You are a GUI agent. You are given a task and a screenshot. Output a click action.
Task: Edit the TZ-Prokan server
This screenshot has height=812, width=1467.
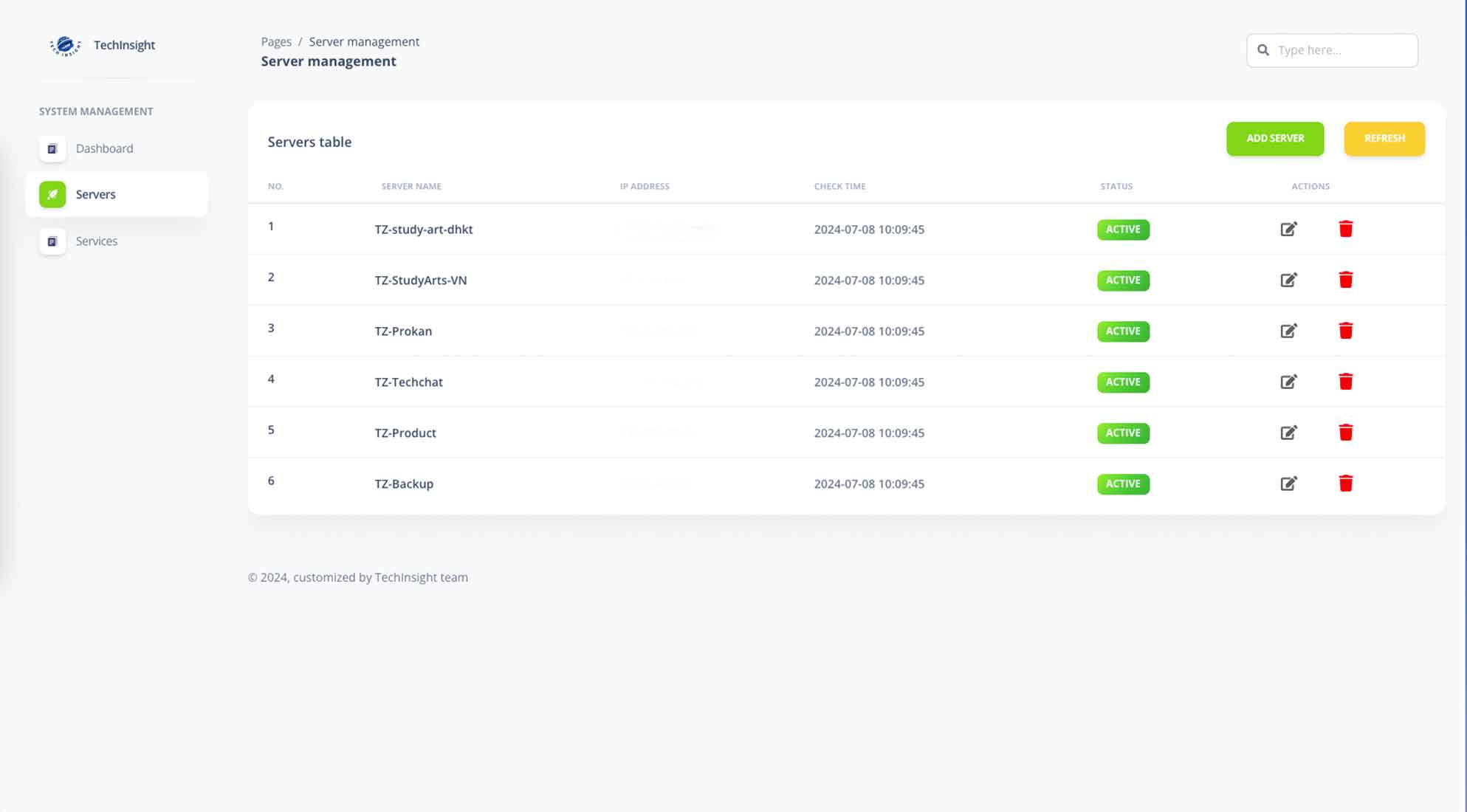[x=1288, y=331]
